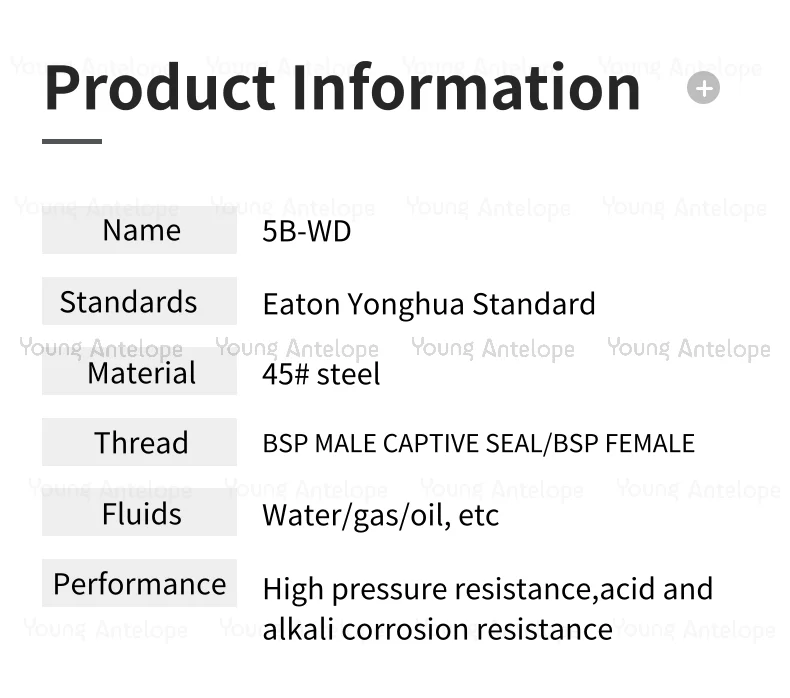The width and height of the screenshot is (790, 698).
Task: Click the Product Information heading
Action: click(342, 87)
